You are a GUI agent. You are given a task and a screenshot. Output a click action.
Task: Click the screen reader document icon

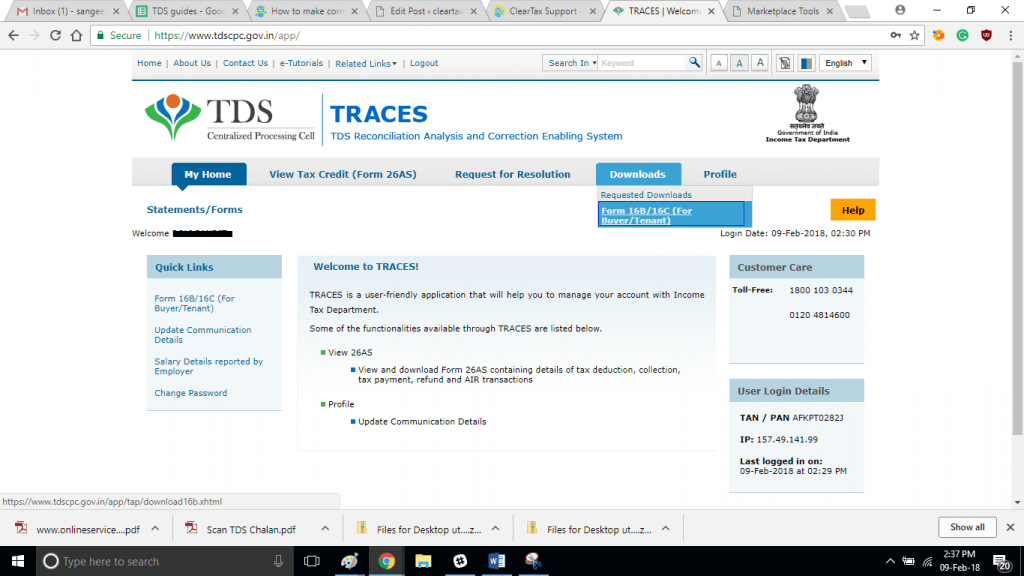(x=785, y=63)
